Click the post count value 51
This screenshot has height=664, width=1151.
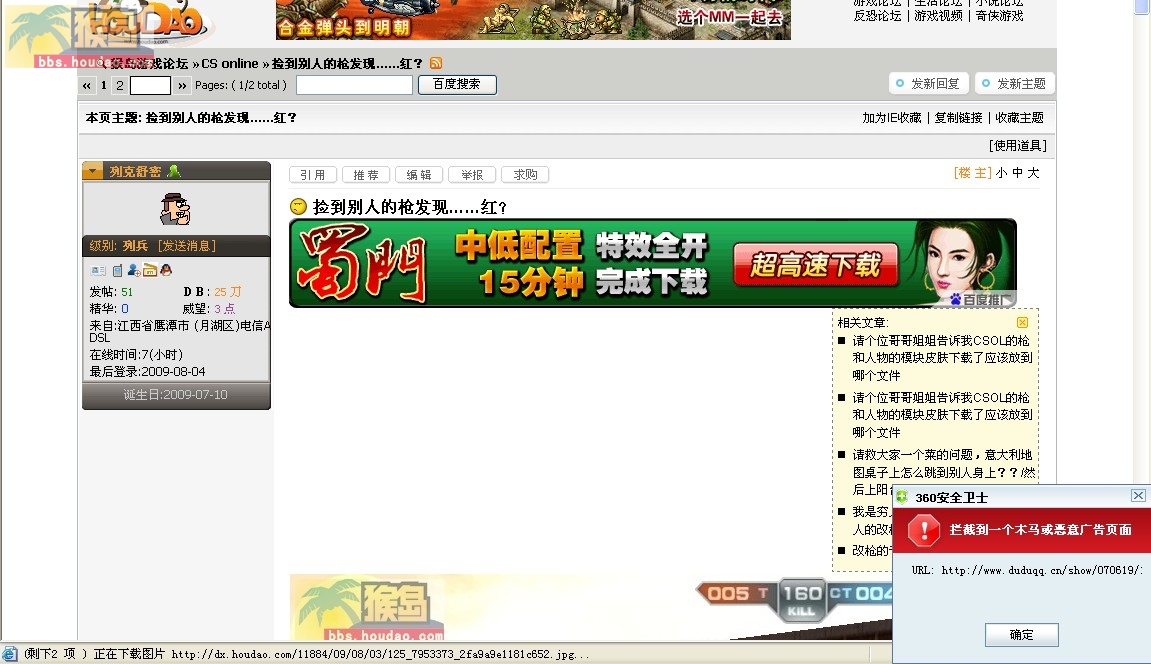[127, 292]
